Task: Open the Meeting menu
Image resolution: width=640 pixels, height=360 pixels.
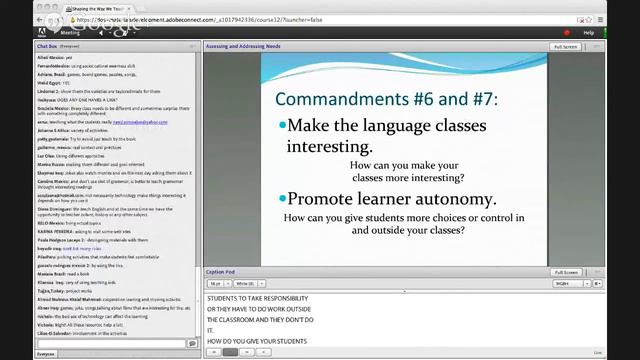Action: [x=70, y=33]
